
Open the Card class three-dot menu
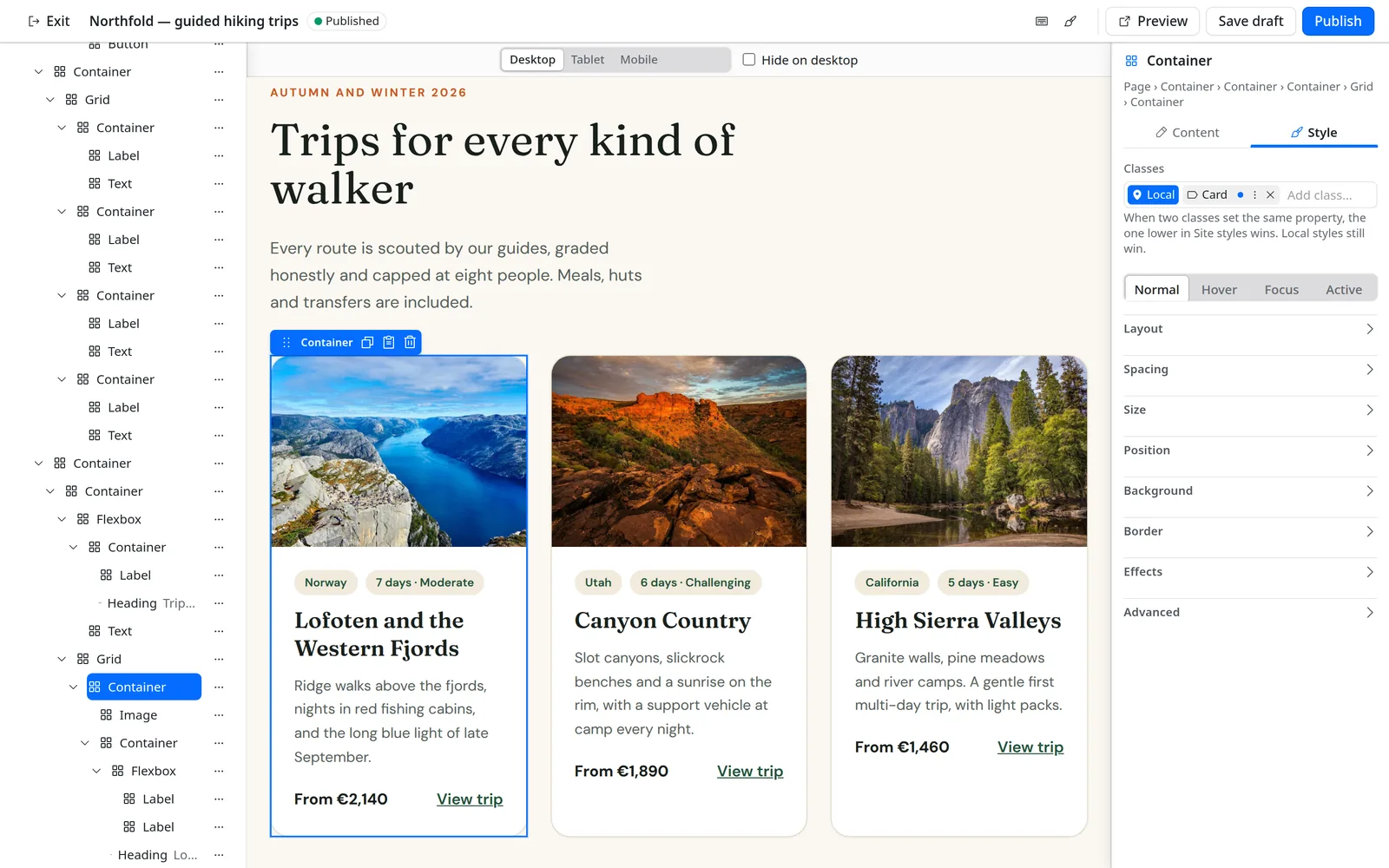[1254, 194]
